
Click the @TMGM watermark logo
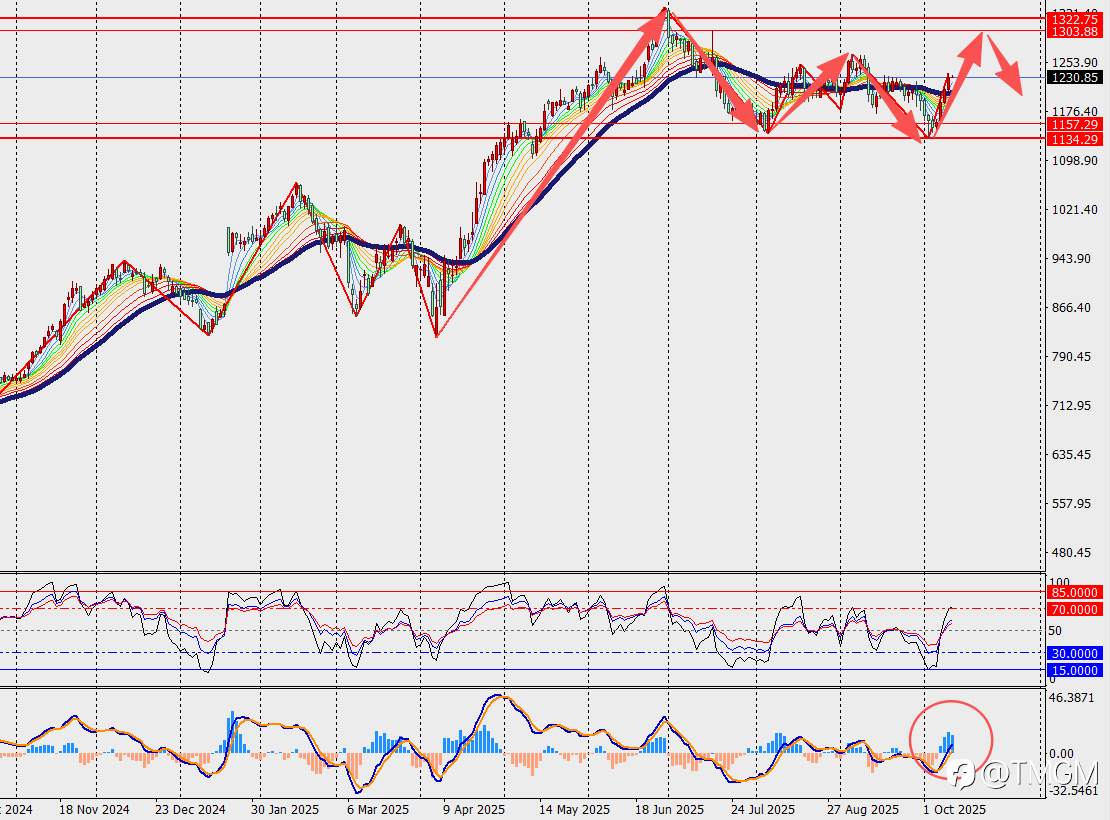pyautogui.click(x=1024, y=774)
